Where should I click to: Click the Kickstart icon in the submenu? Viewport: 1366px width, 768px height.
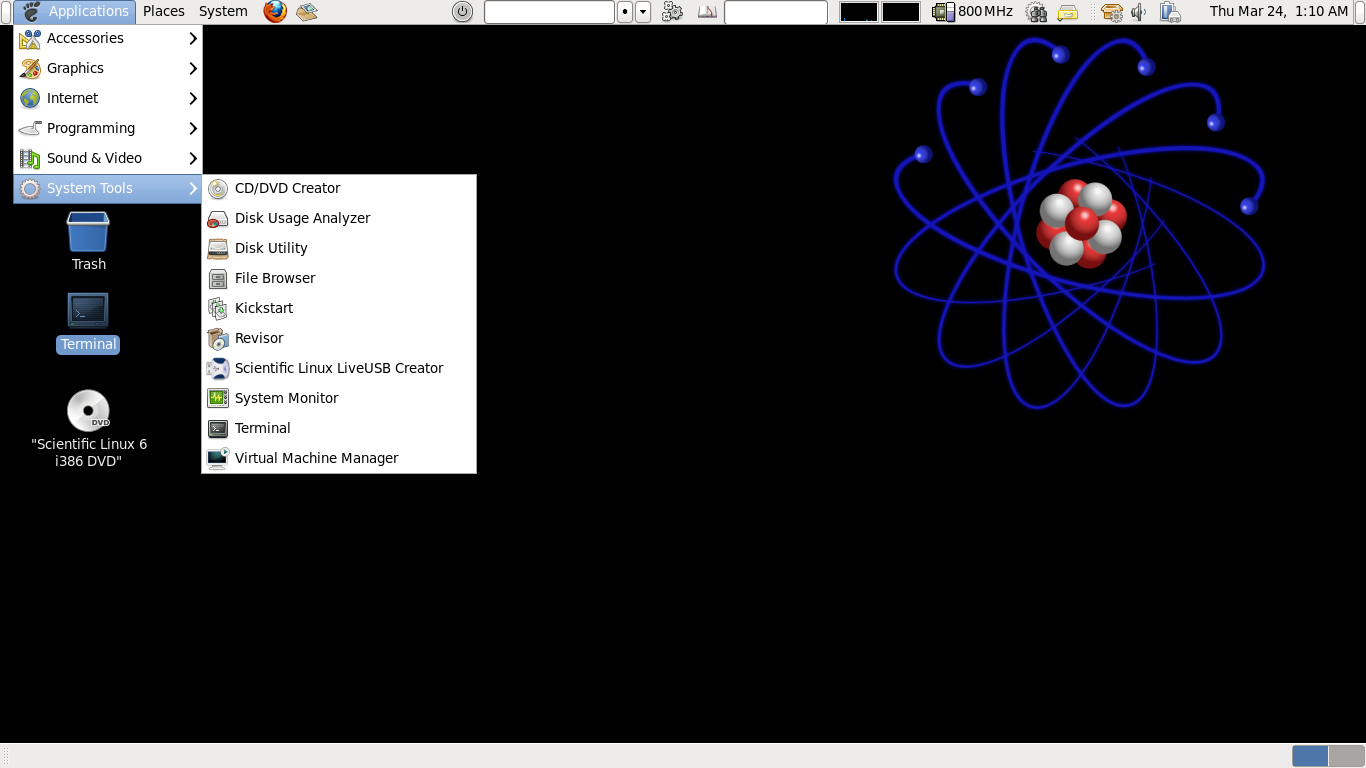pos(218,308)
